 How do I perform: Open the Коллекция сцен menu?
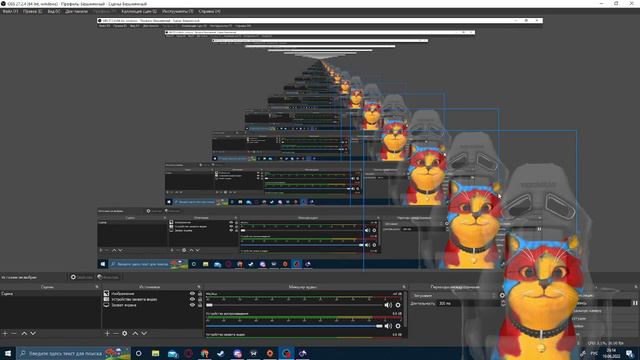click(x=139, y=11)
